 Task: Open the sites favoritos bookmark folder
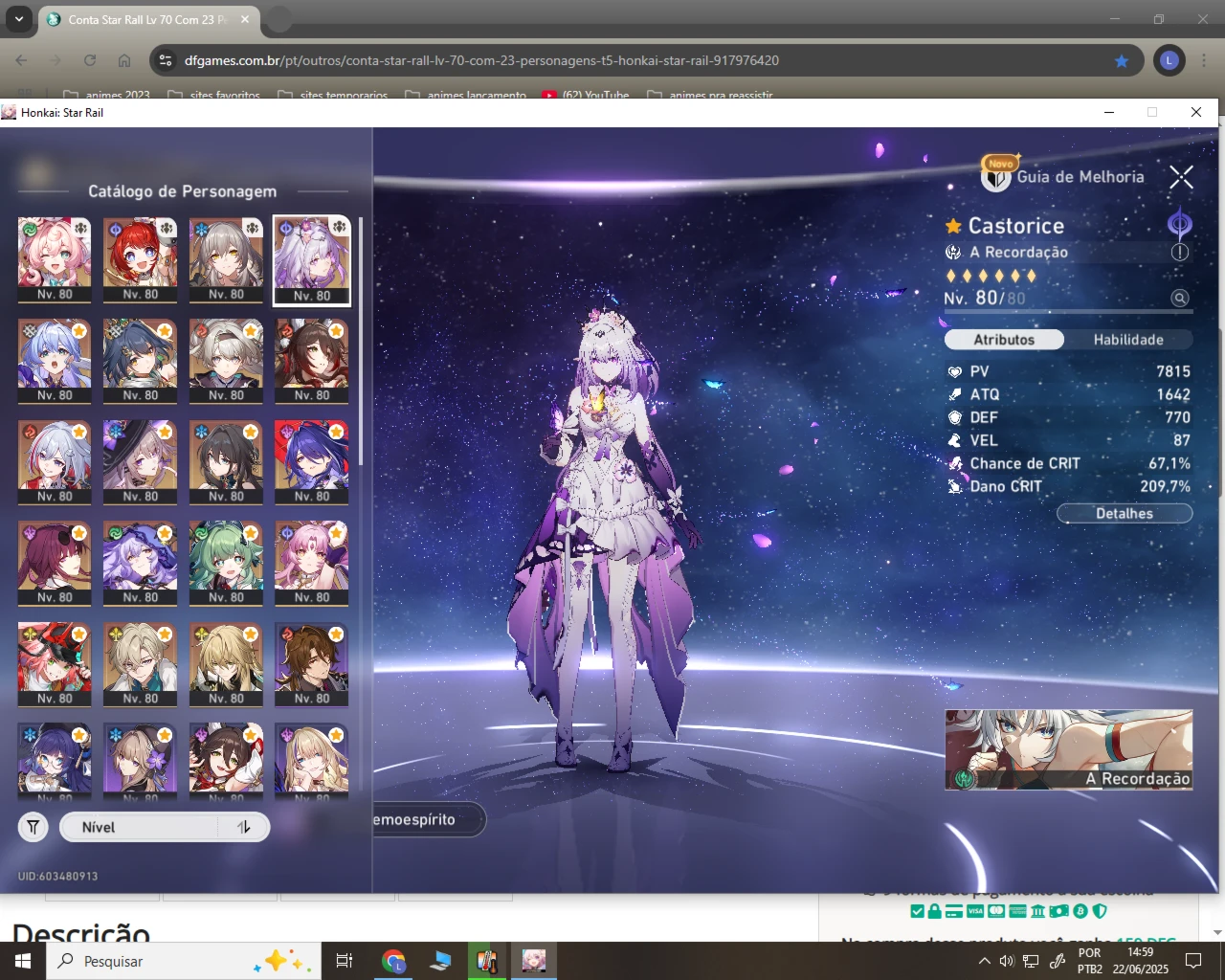213,95
